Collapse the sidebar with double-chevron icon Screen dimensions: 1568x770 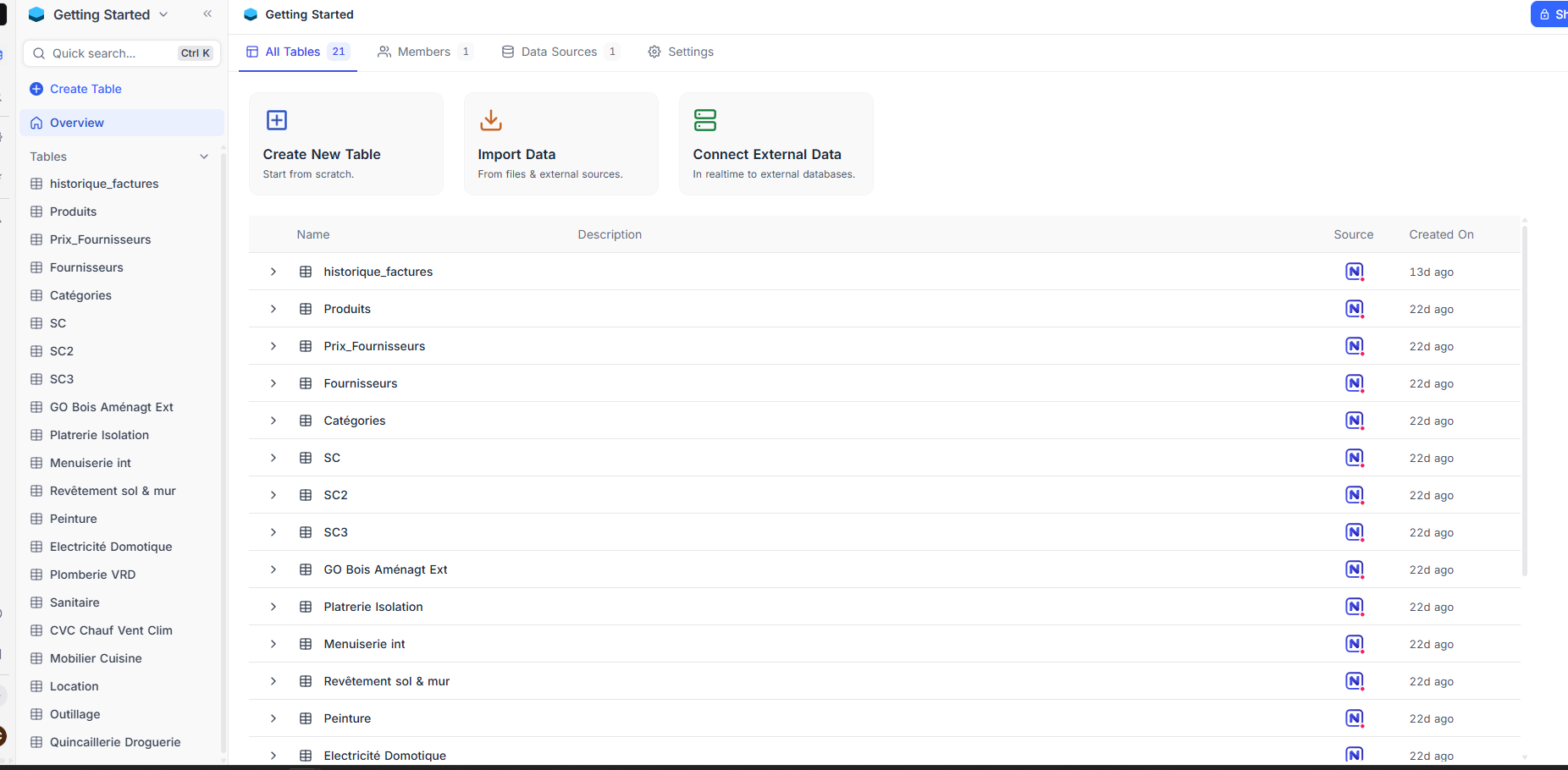click(207, 14)
